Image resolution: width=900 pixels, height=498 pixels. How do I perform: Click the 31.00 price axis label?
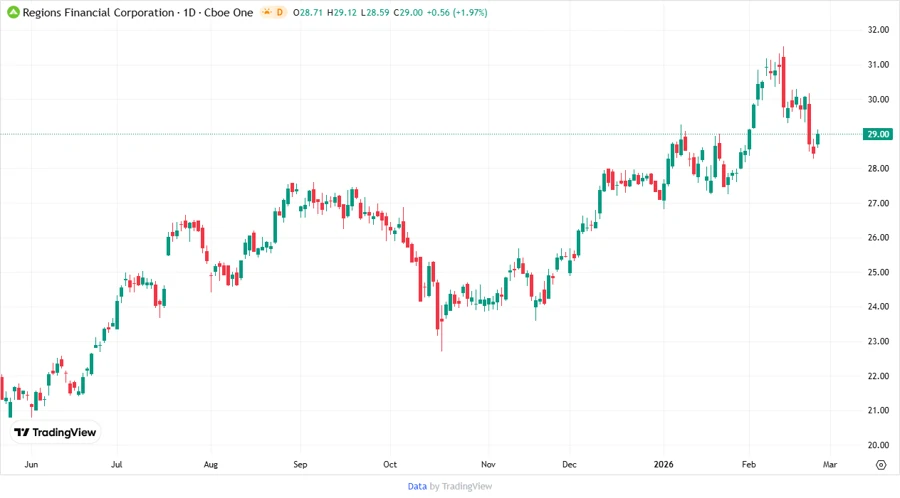tap(878, 65)
